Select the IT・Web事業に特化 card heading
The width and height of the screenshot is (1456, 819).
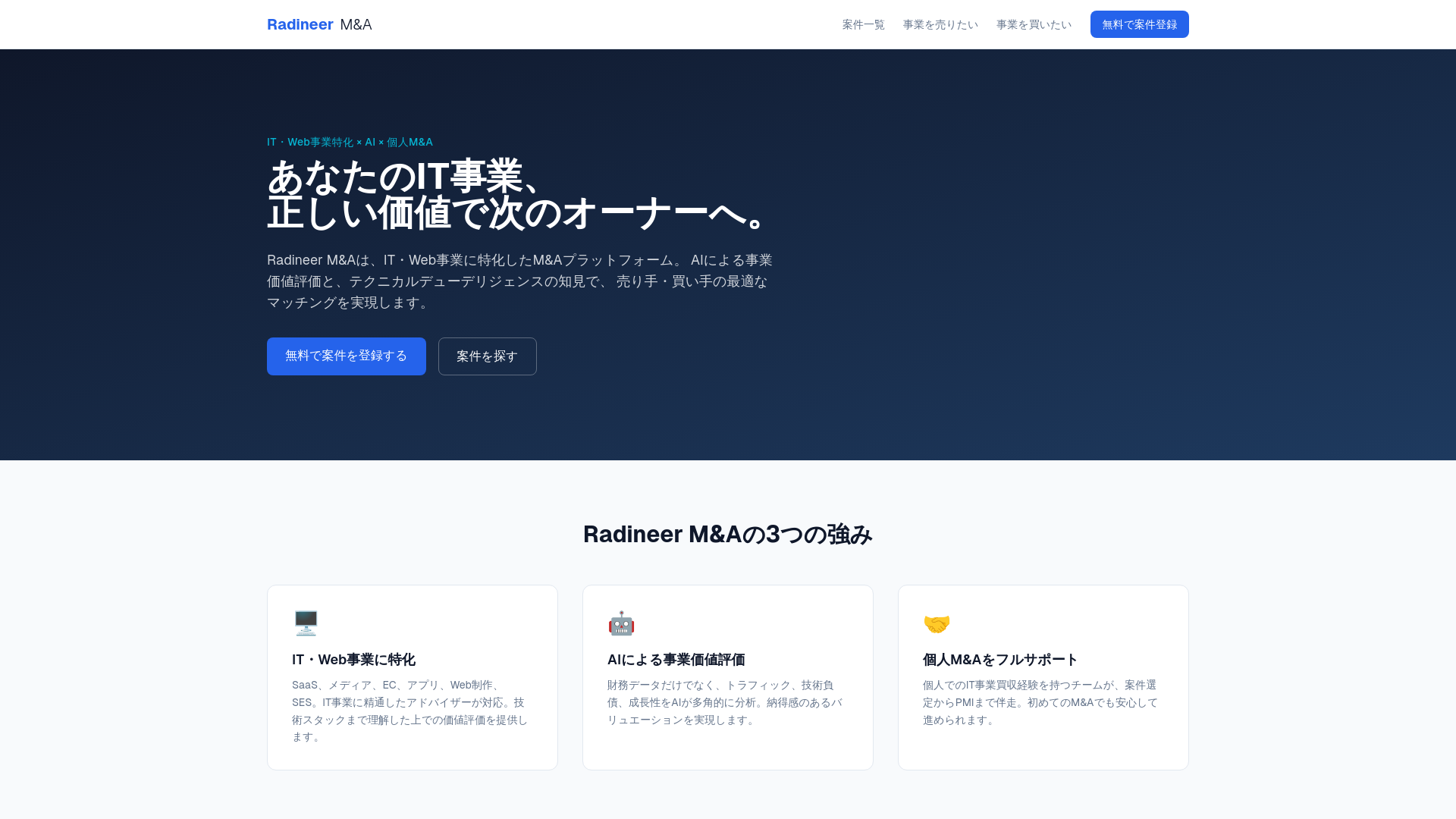(x=353, y=660)
